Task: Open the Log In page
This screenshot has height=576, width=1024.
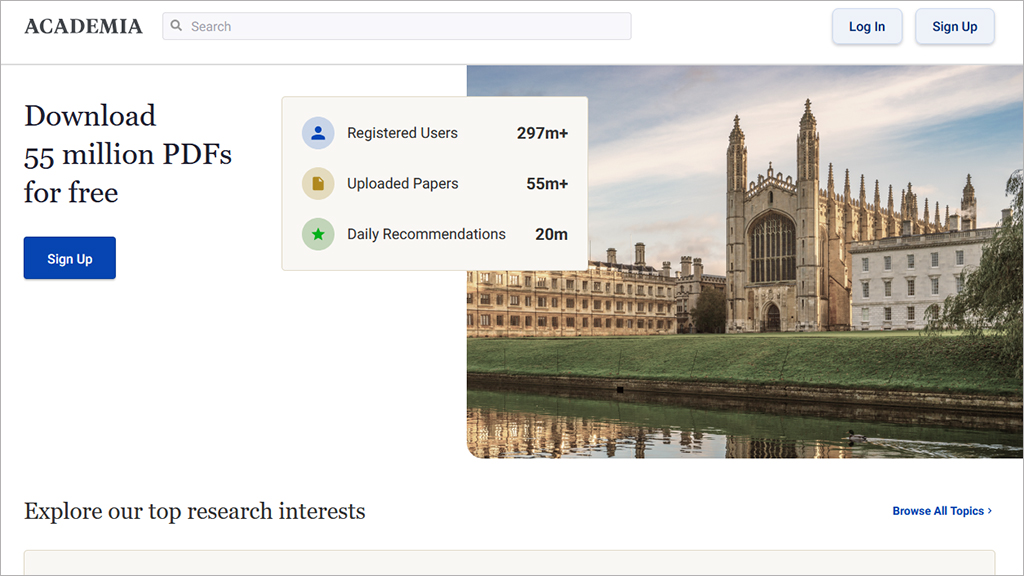Action: (x=866, y=27)
